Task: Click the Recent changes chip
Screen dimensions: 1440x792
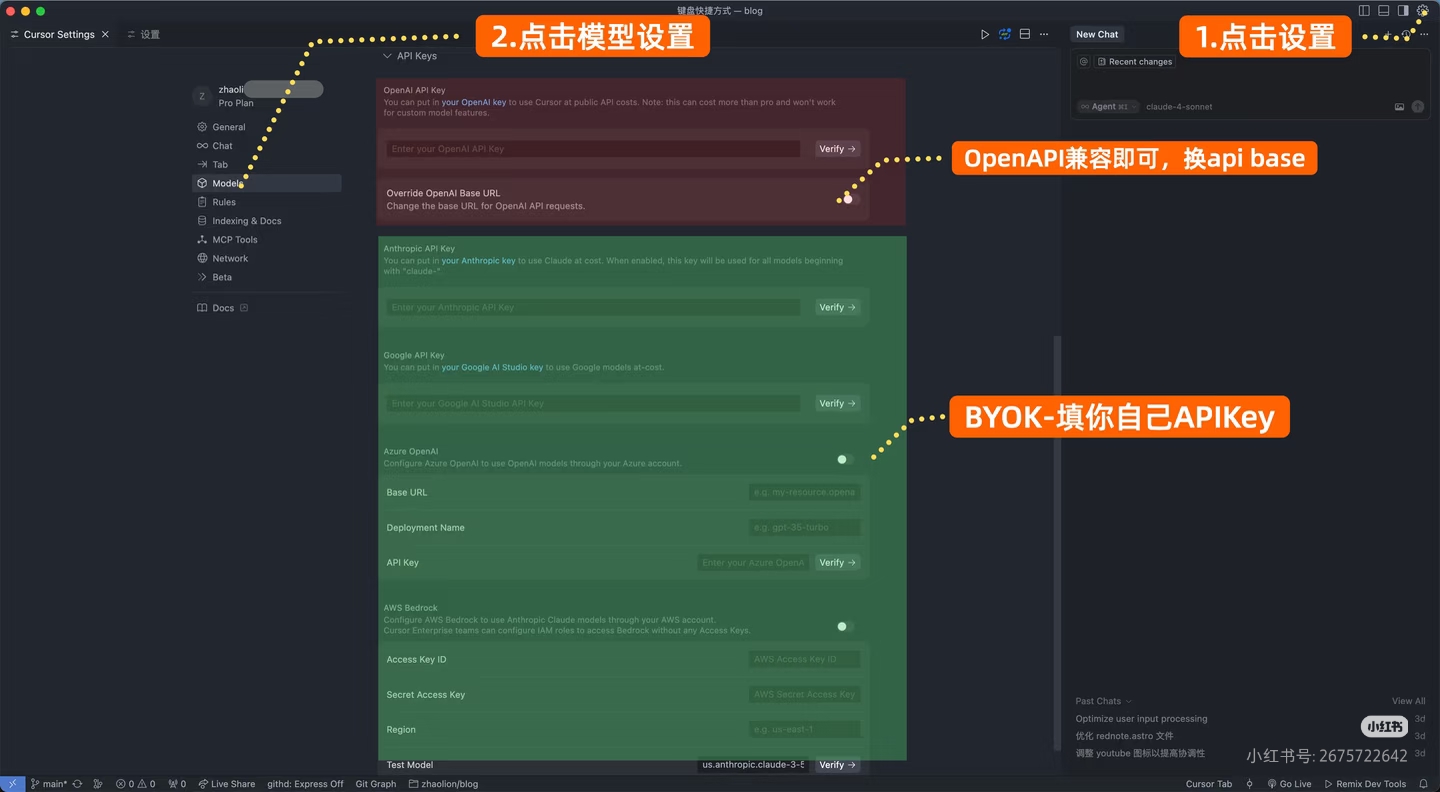Action: tap(1134, 62)
